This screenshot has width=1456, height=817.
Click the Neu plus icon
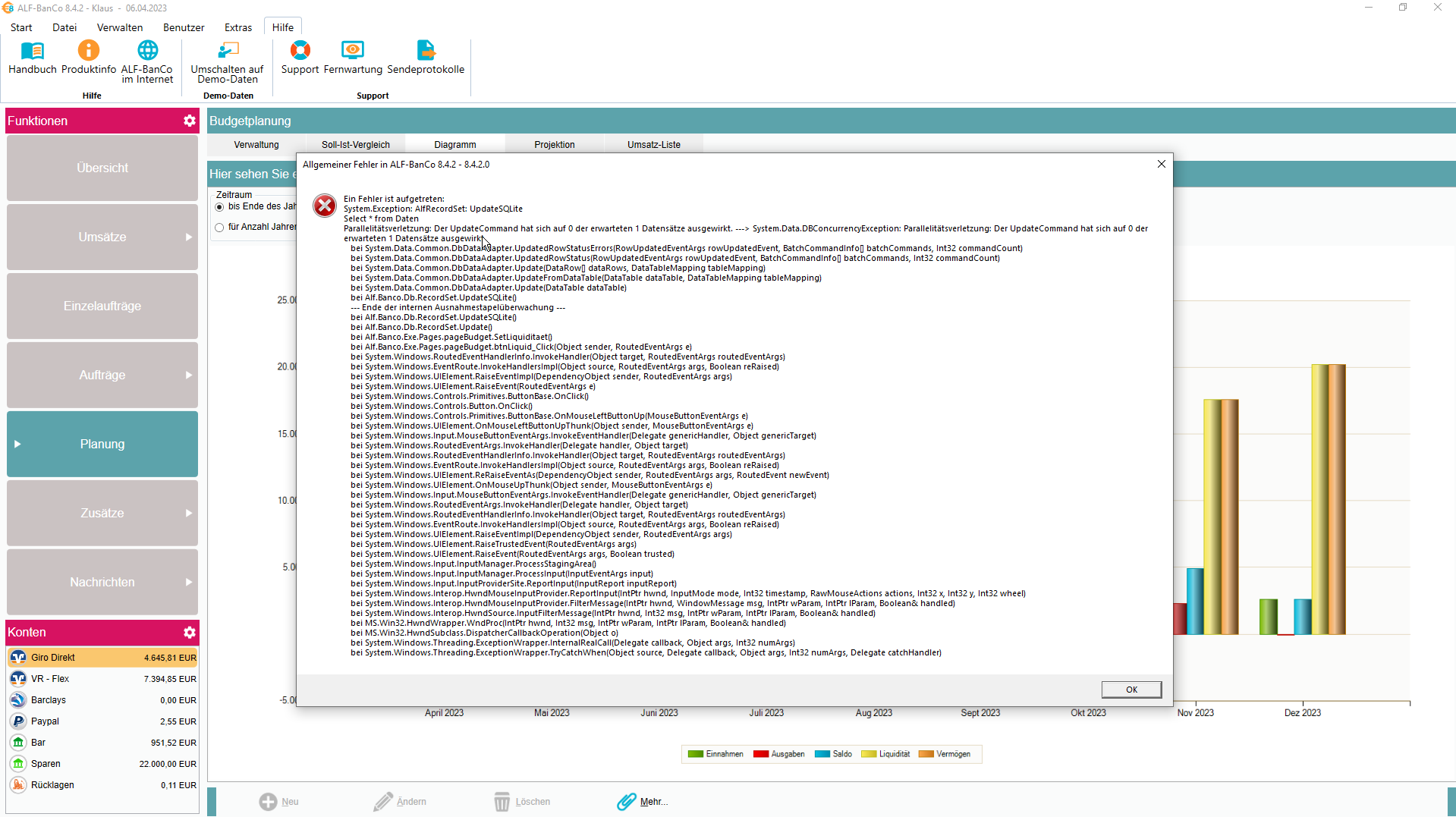click(x=268, y=802)
